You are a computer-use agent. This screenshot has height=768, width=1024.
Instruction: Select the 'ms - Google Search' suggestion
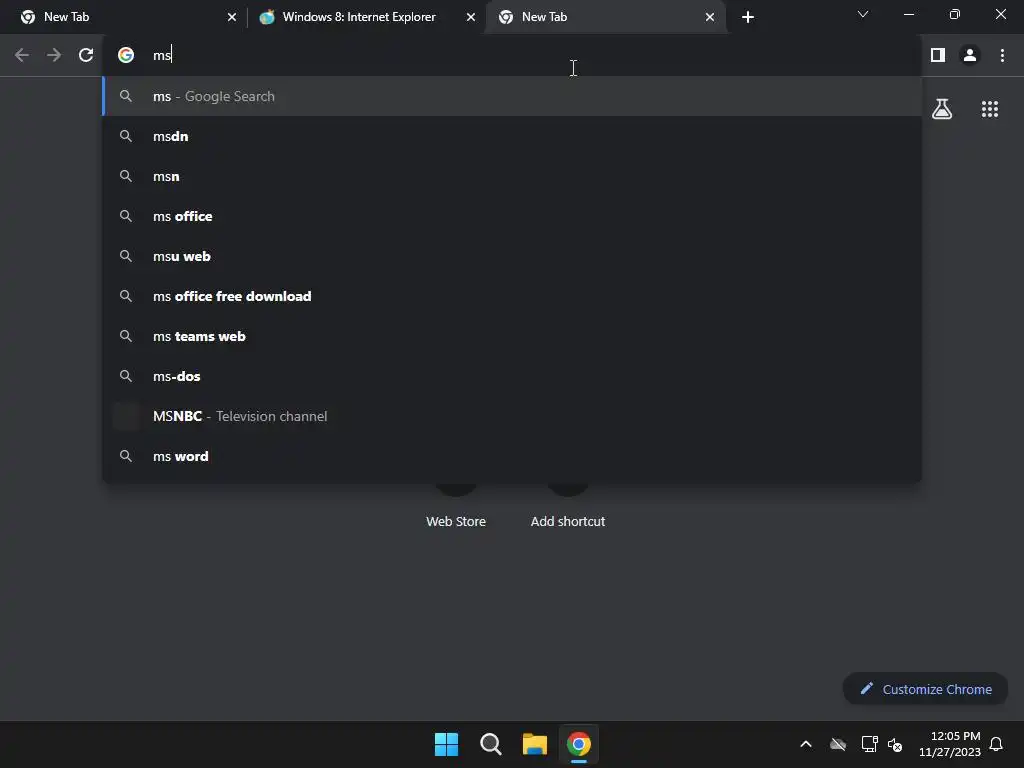tap(512, 97)
